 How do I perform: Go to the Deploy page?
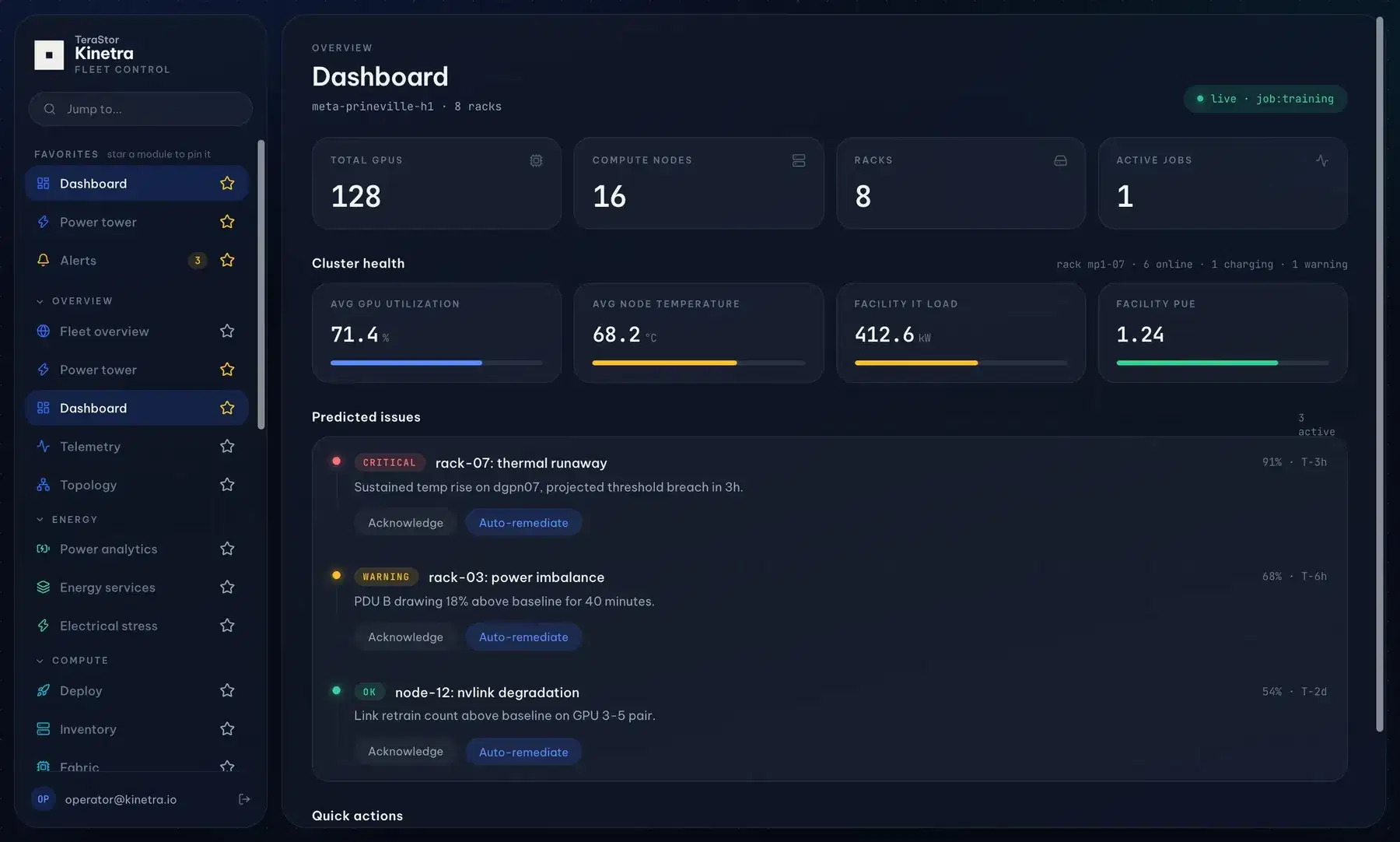click(x=137, y=690)
